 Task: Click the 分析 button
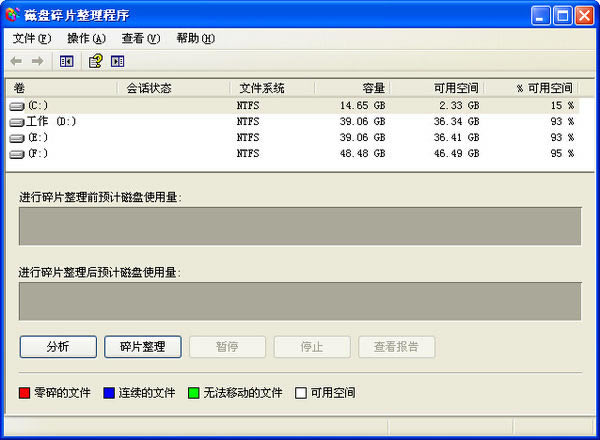point(58,347)
